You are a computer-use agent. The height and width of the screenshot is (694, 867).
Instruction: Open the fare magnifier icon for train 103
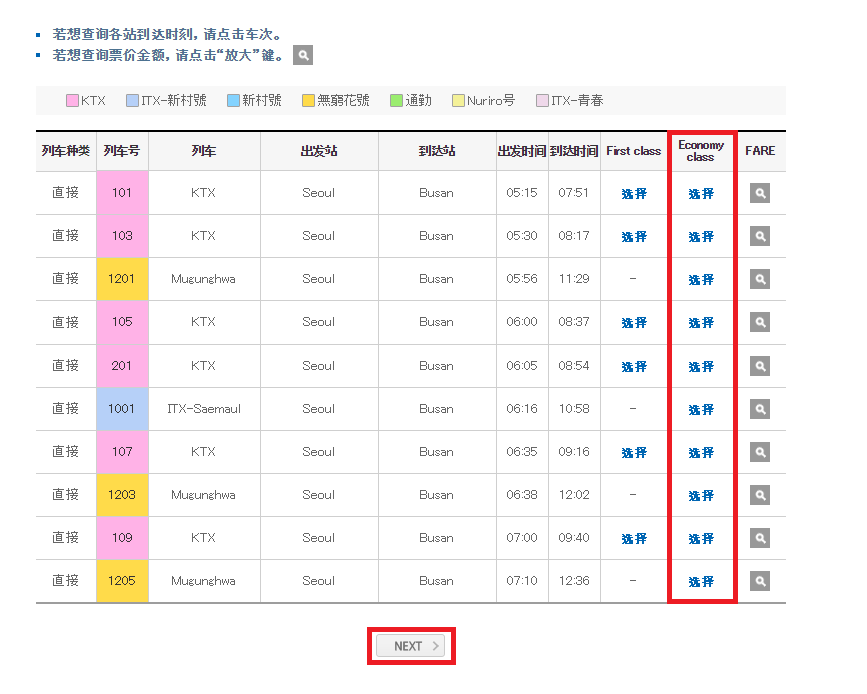click(x=760, y=236)
